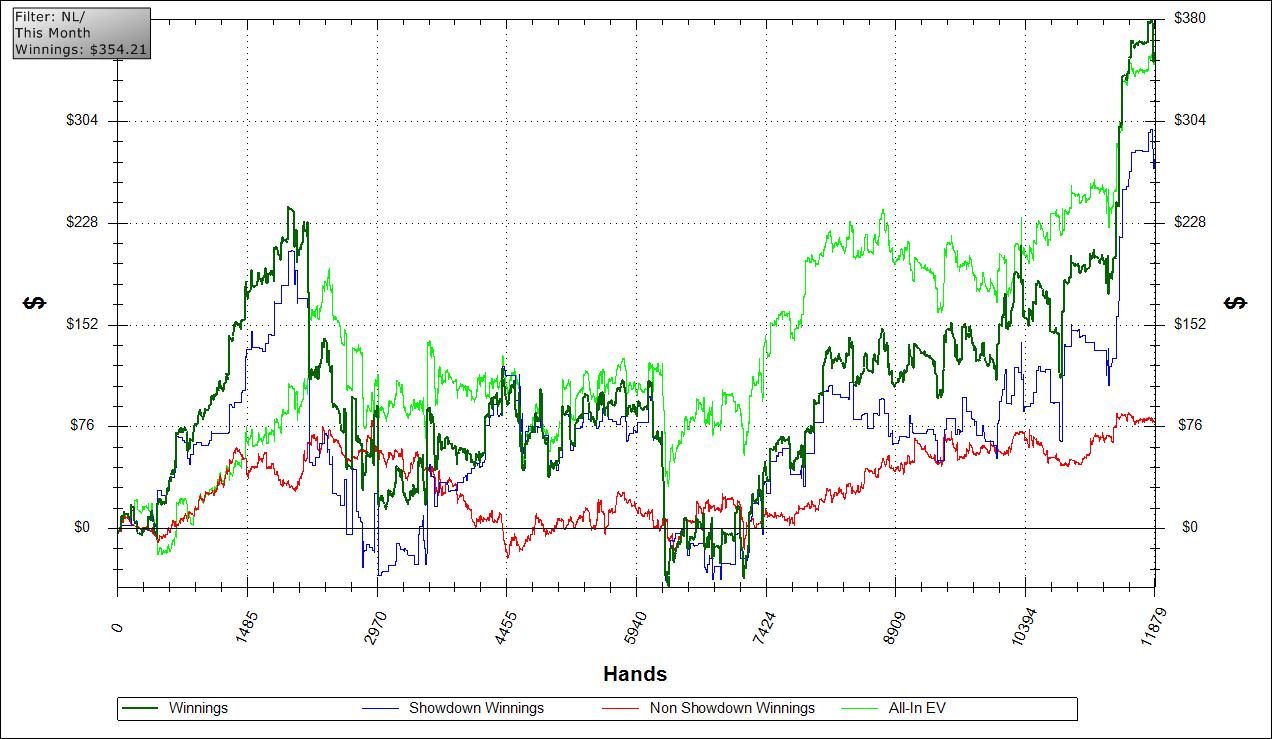Click the blue Showdown Winnings legend line

pos(380,709)
